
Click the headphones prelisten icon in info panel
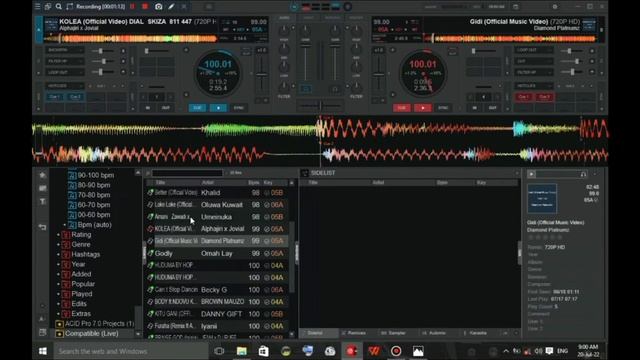[x=583, y=174]
